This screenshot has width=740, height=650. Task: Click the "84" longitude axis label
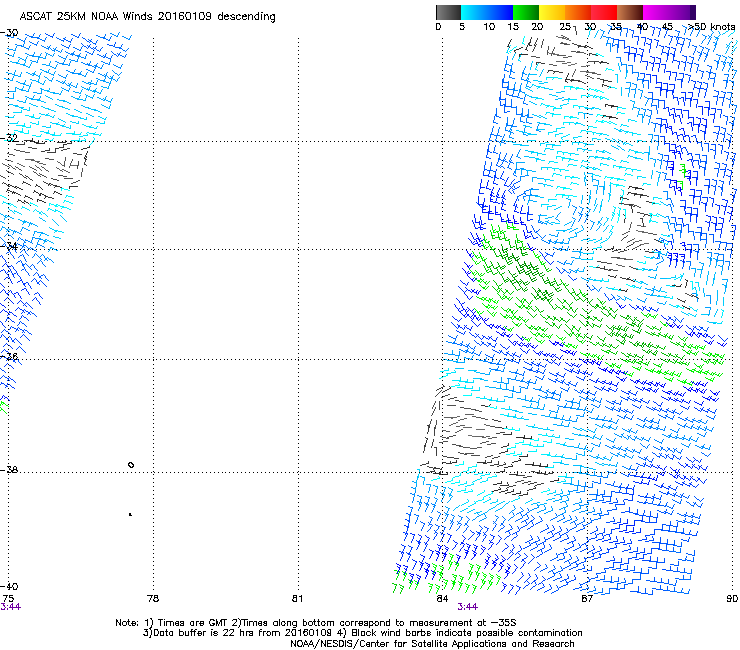point(442,598)
